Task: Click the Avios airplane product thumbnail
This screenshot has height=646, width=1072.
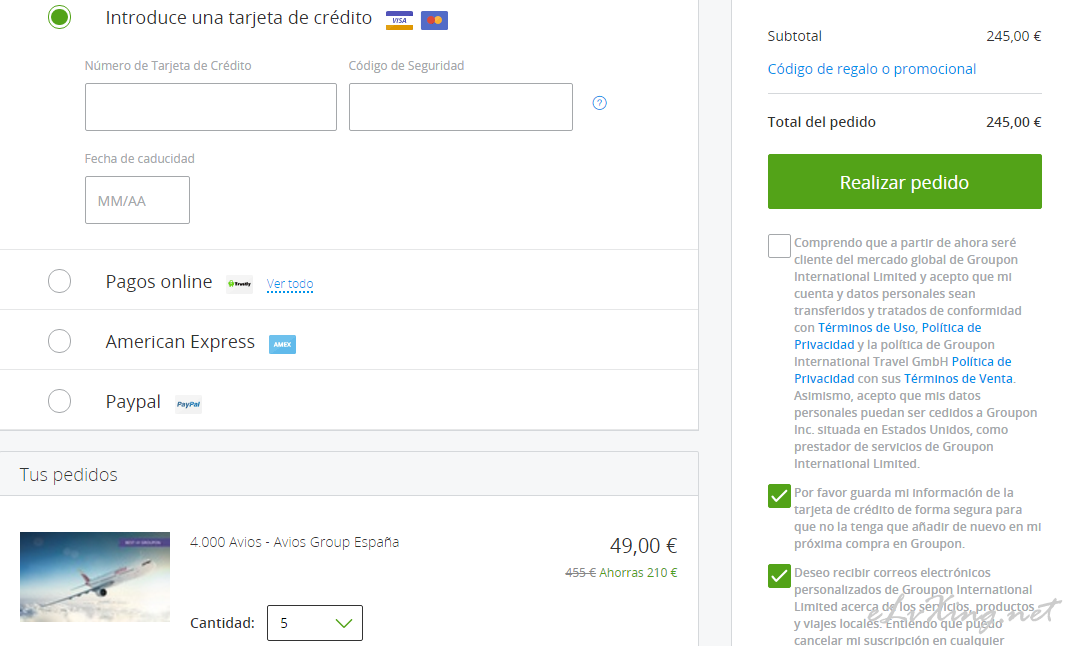Action: click(95, 577)
